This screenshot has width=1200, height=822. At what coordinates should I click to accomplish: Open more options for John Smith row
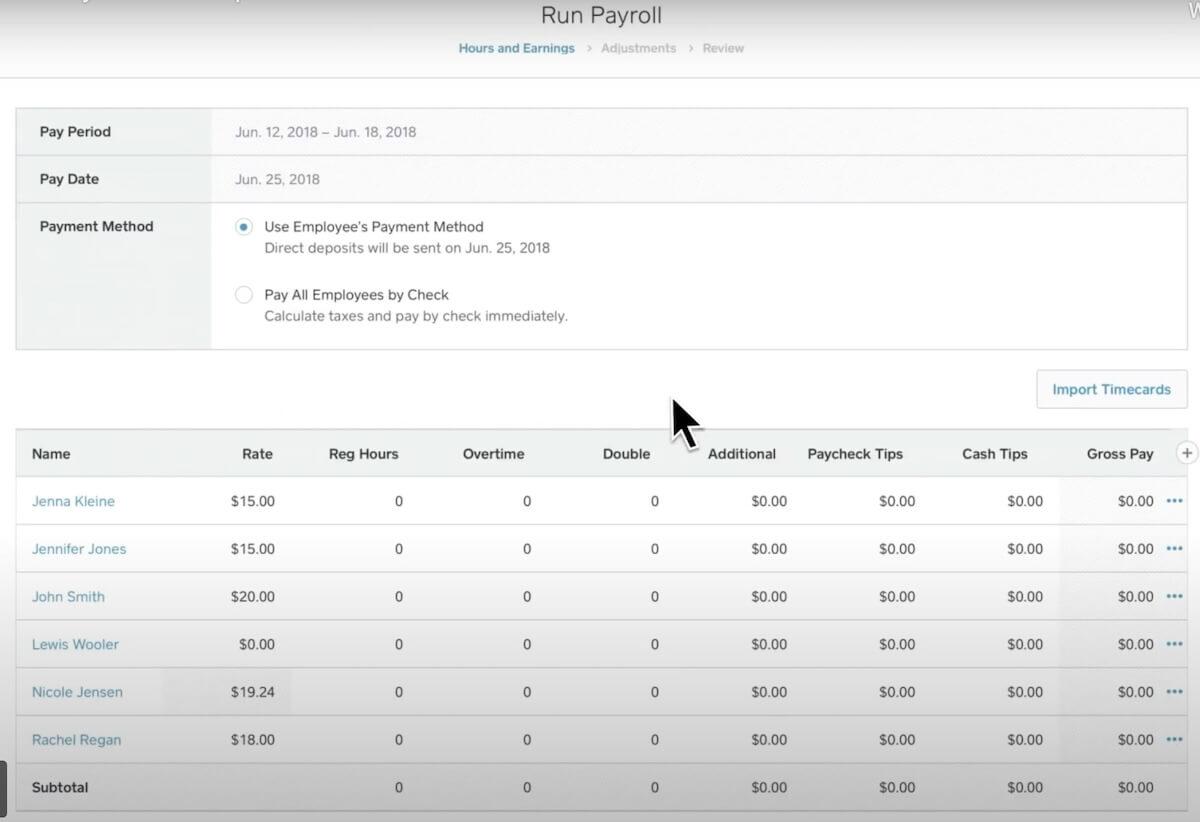tap(1174, 596)
